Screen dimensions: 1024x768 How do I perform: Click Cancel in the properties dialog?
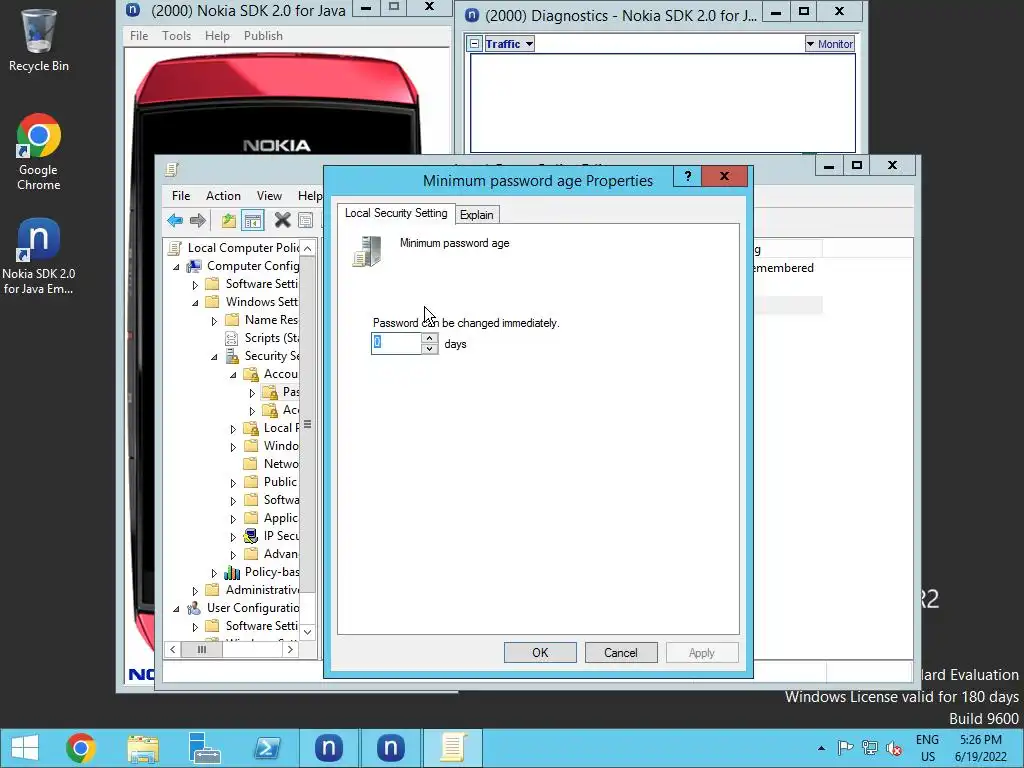tap(620, 653)
